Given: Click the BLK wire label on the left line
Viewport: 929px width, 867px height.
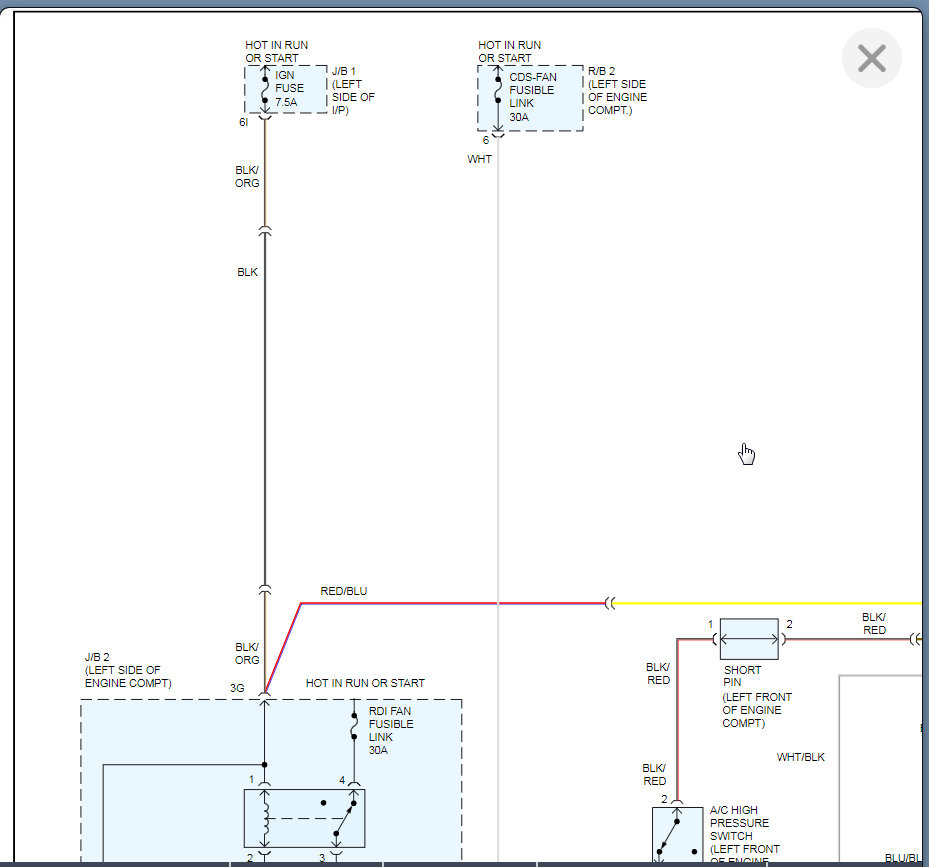Looking at the screenshot, I should click(x=247, y=272).
